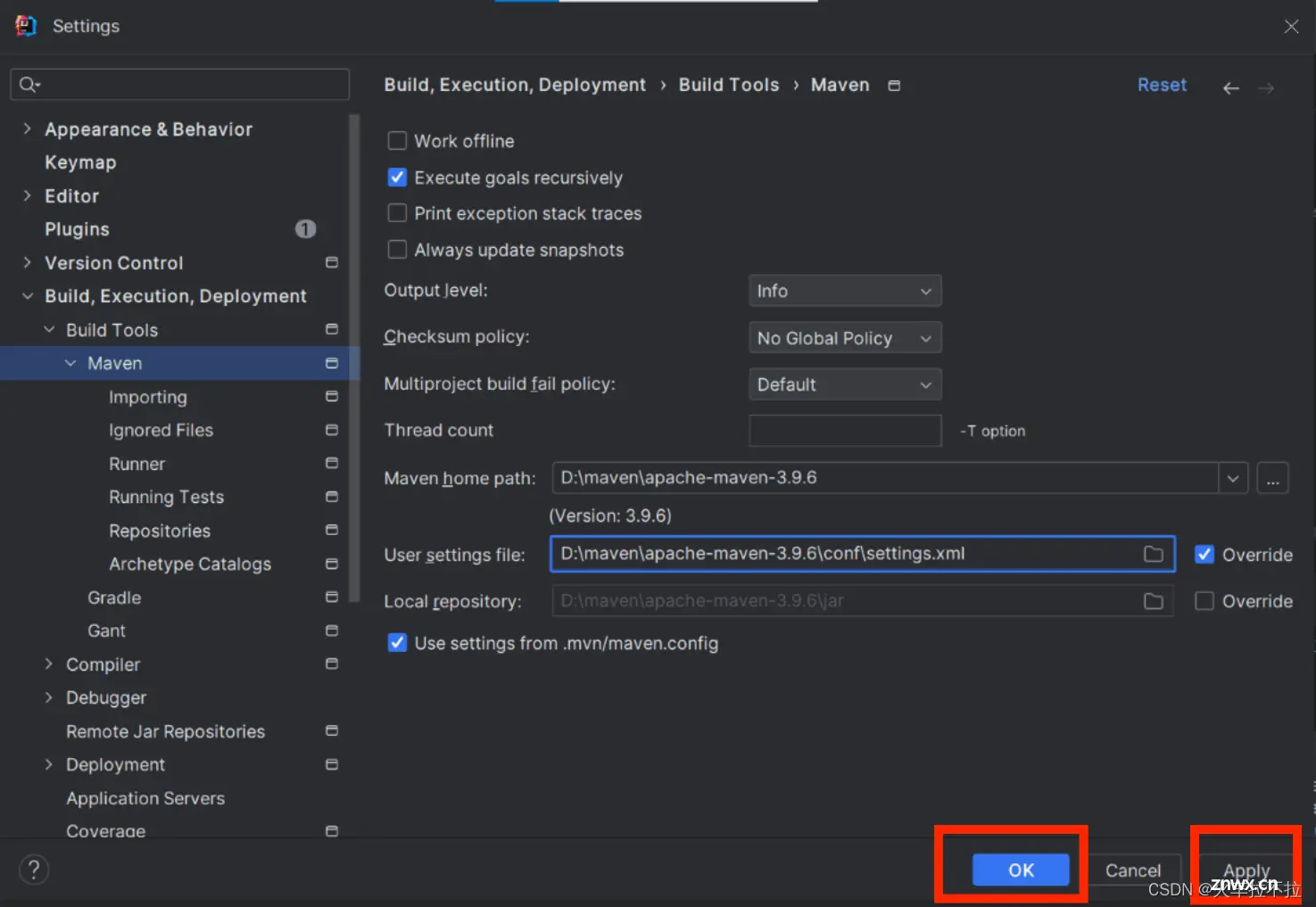Click project icon beside Deployment

pos(332,764)
